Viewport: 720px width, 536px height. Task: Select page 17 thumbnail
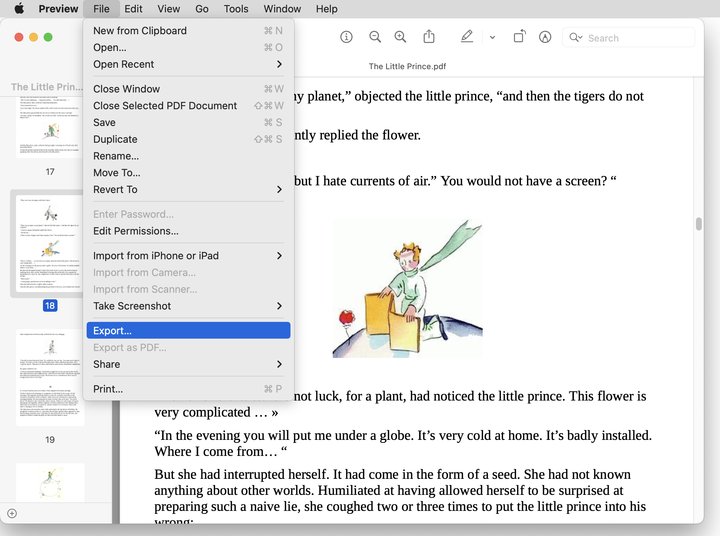(x=50, y=126)
